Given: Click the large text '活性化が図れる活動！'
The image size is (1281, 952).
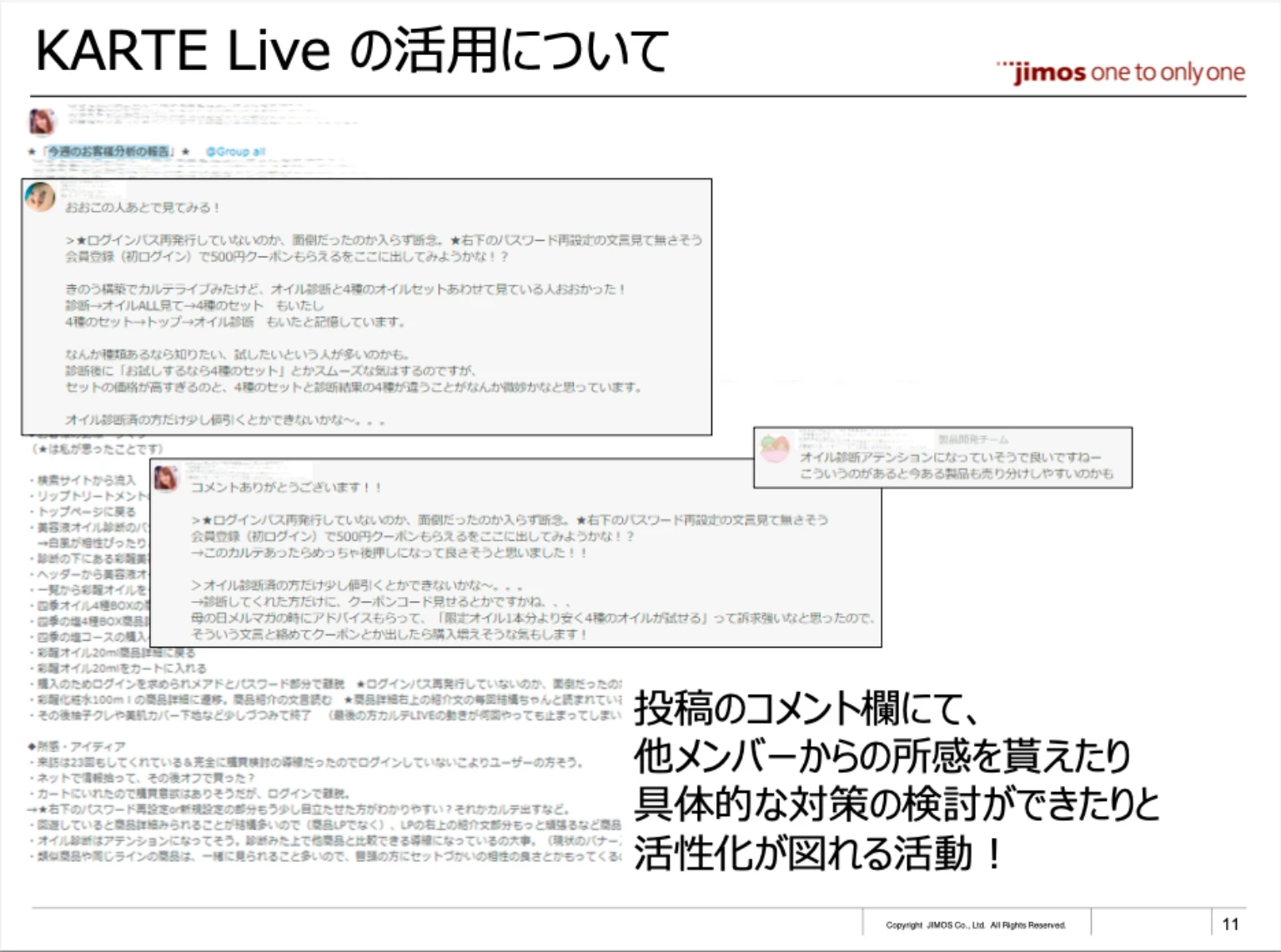Looking at the screenshot, I should pos(817,853).
